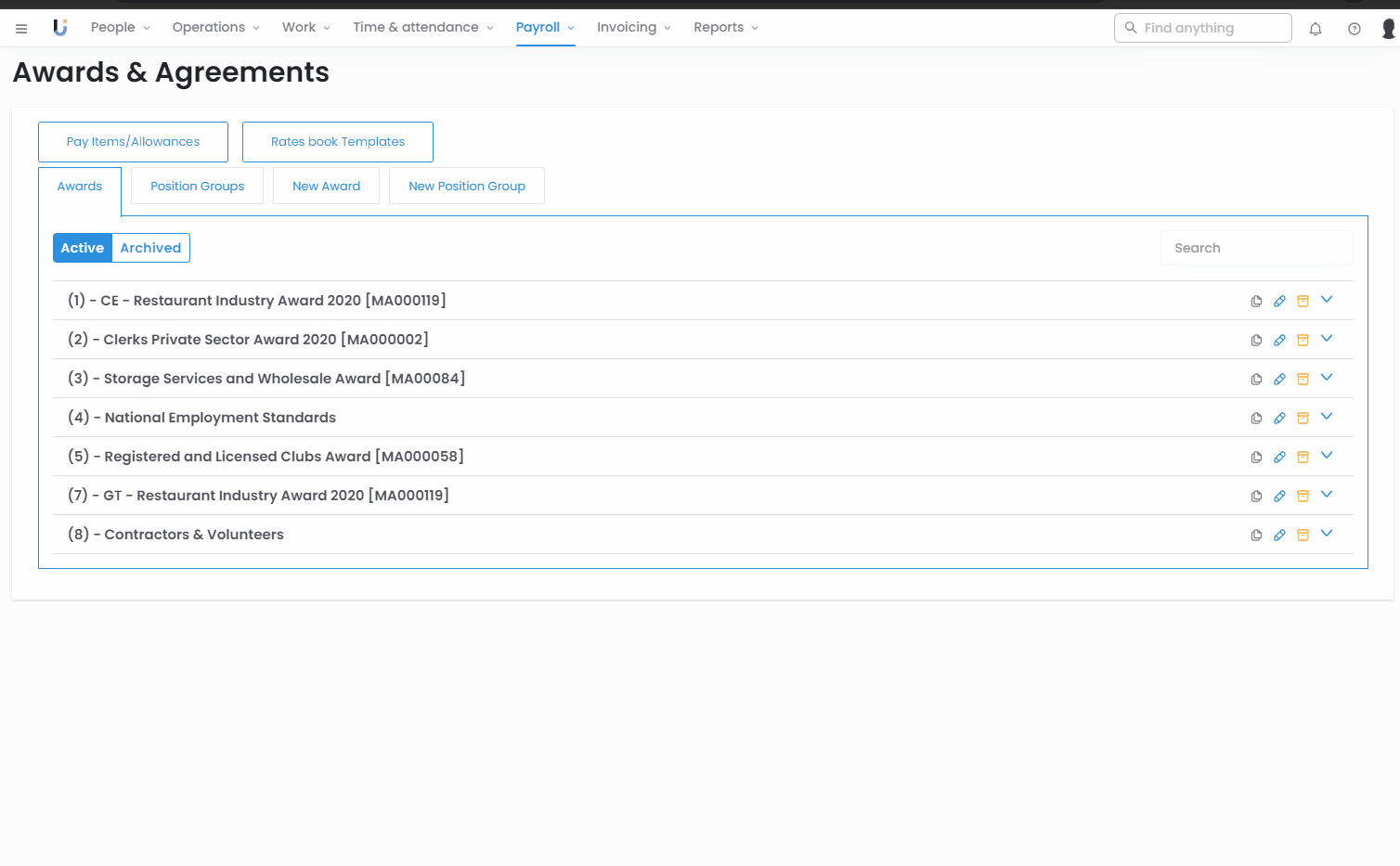
Task: Archive the Contractors & Volunteers award
Action: pos(1303,535)
